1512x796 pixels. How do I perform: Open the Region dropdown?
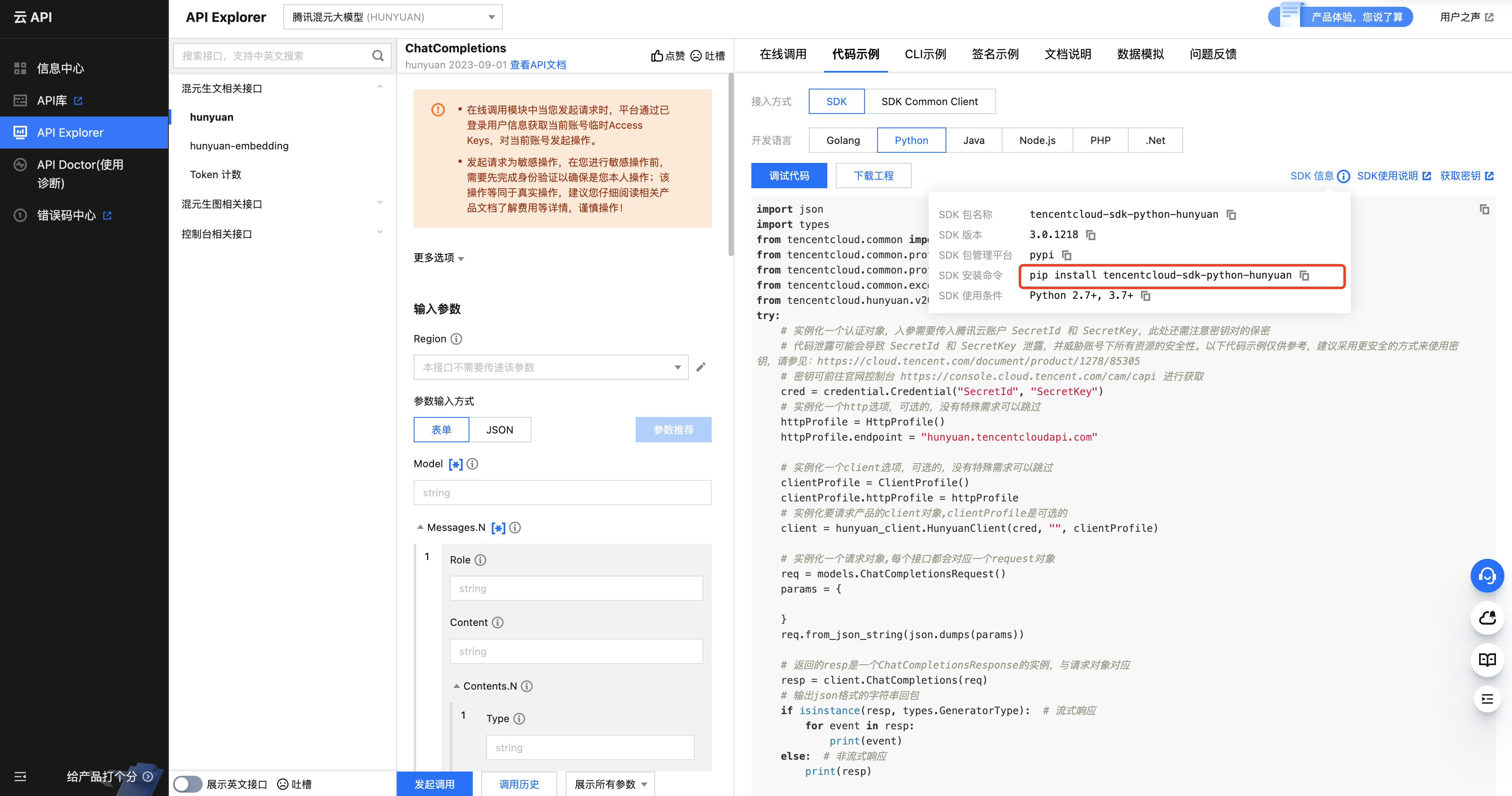(x=550, y=368)
